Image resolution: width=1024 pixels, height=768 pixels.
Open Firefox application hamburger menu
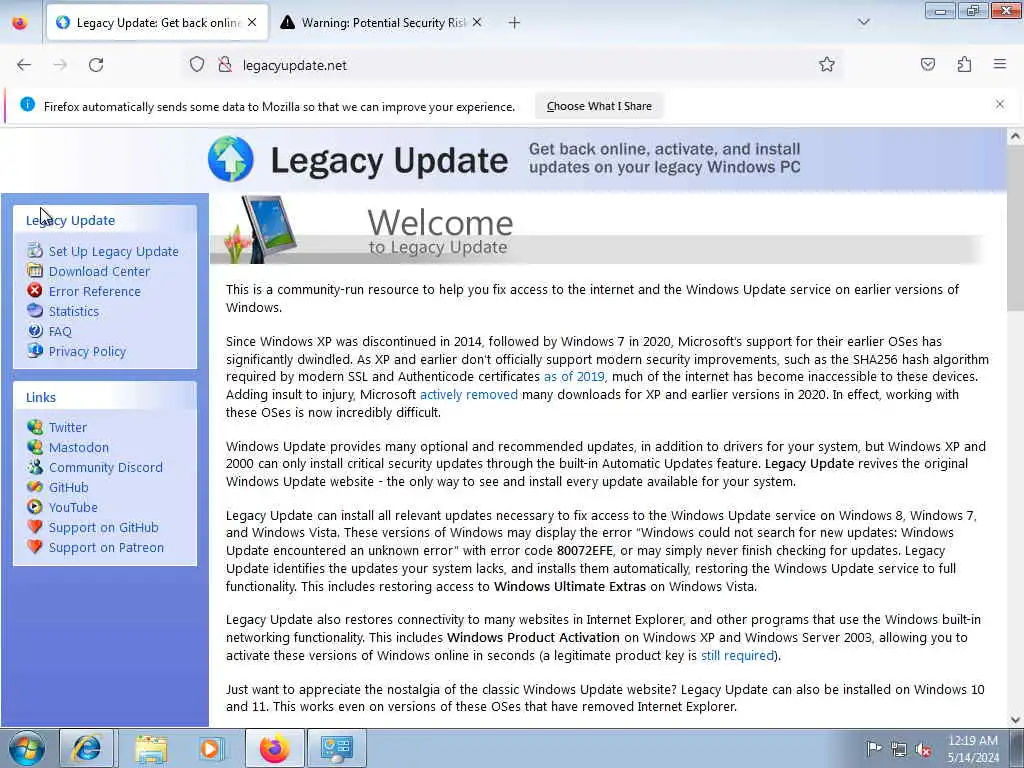tap(1000, 64)
